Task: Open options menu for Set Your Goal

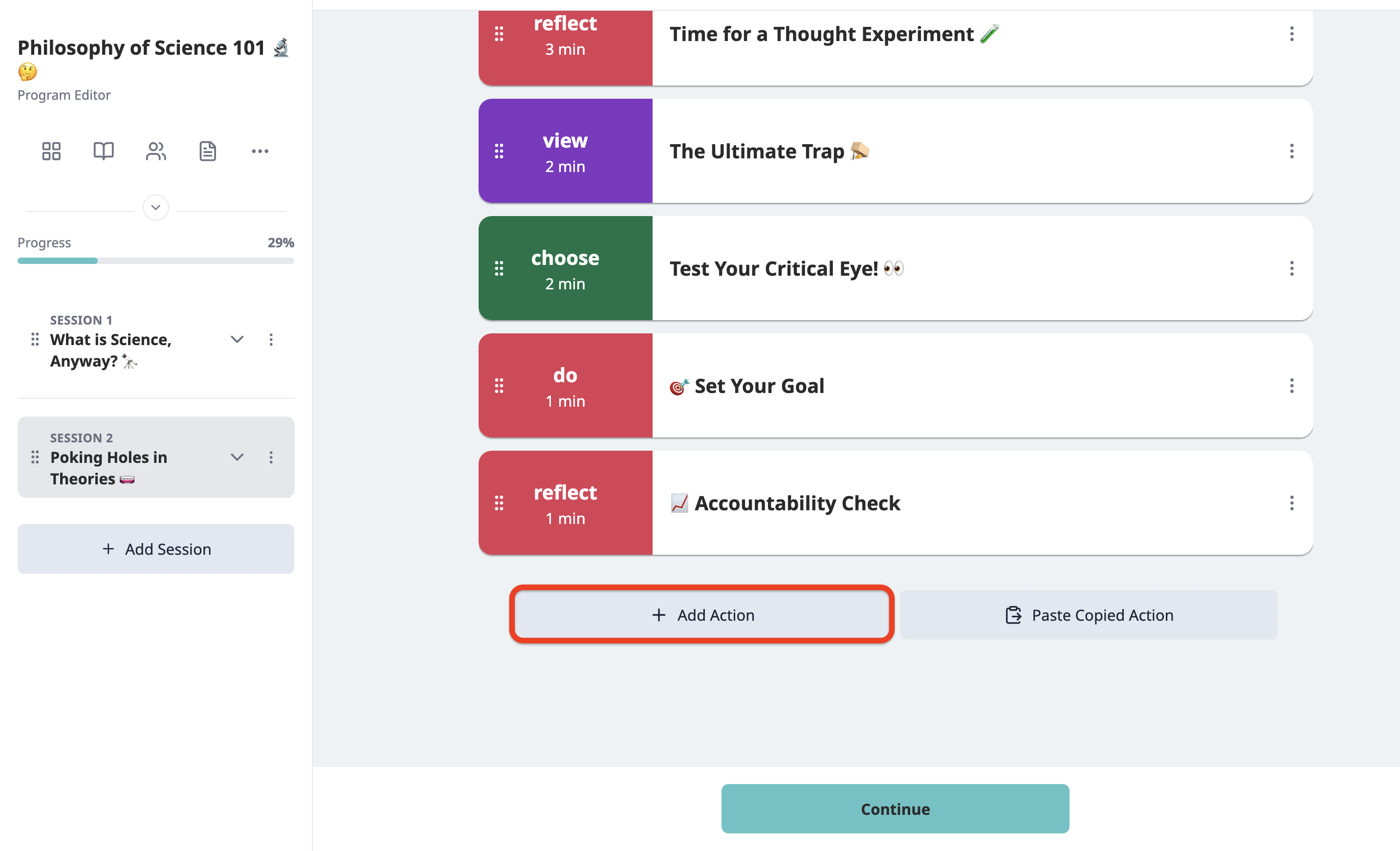Action: tap(1291, 386)
